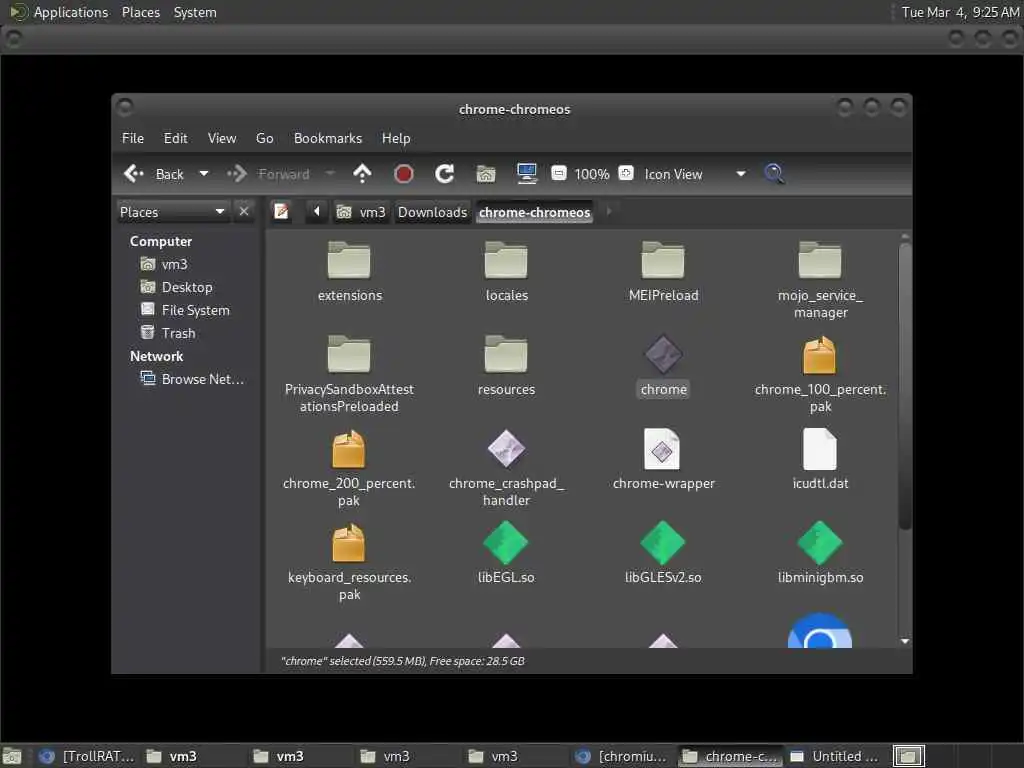Screen dimensions: 1024x768
Task: Open the Home folder toolbar icon
Action: (x=486, y=174)
